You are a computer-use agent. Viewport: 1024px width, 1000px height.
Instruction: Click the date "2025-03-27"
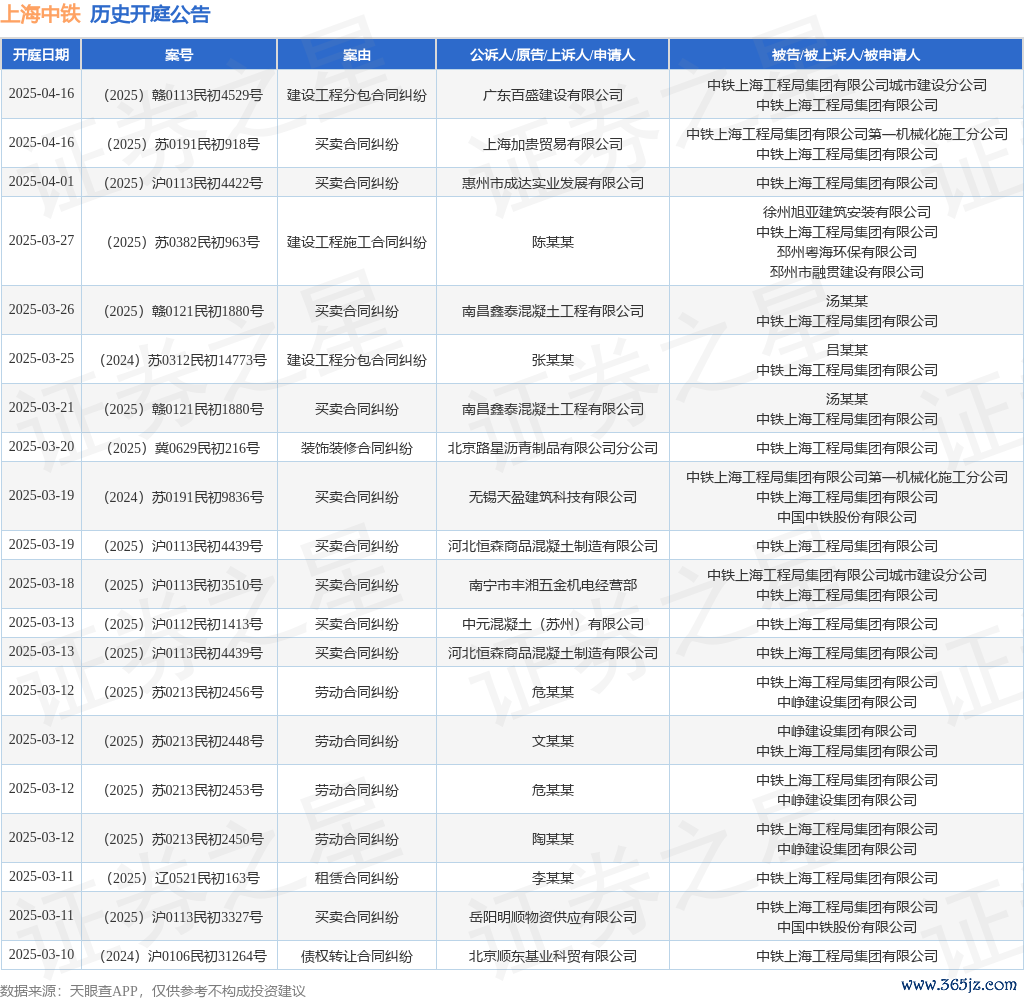point(41,240)
